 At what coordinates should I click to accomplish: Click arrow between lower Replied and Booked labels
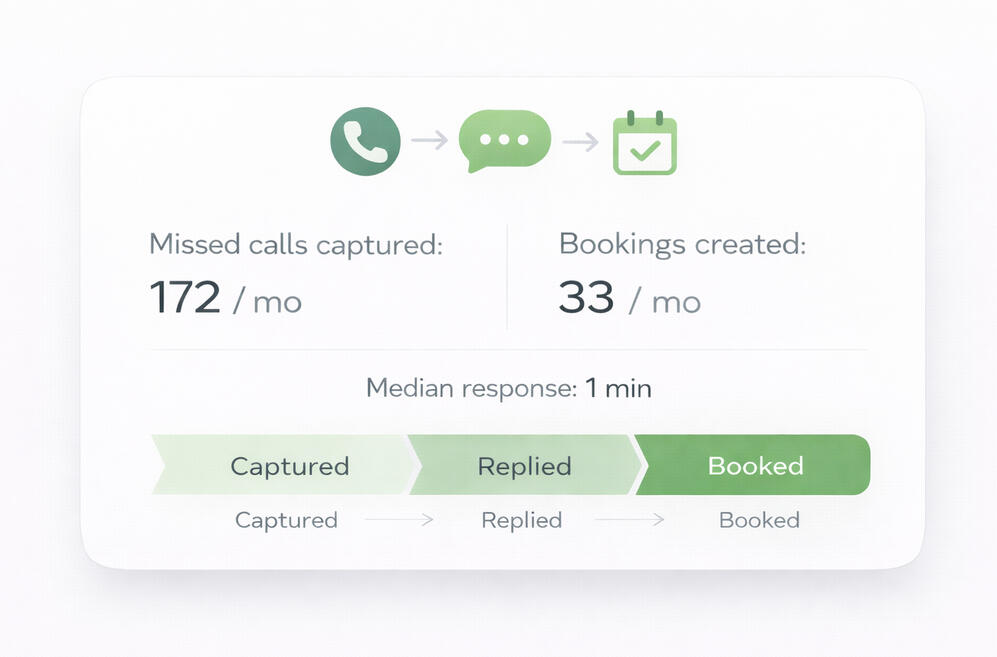tap(629, 520)
